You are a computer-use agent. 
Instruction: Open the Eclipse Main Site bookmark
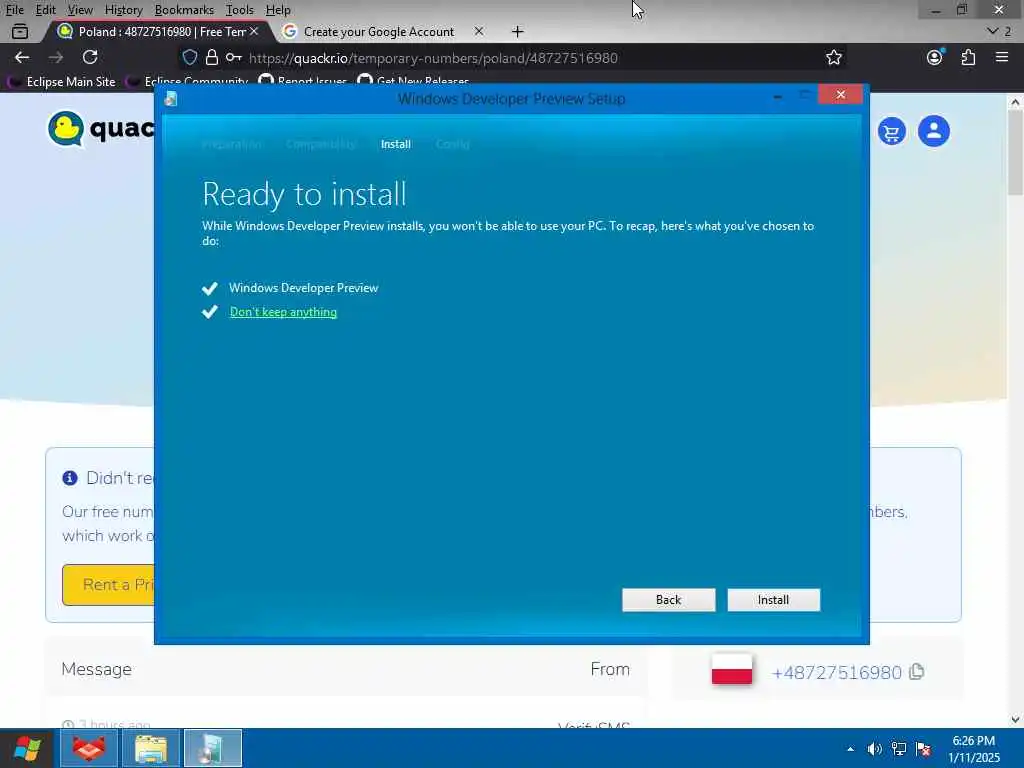coord(61,82)
